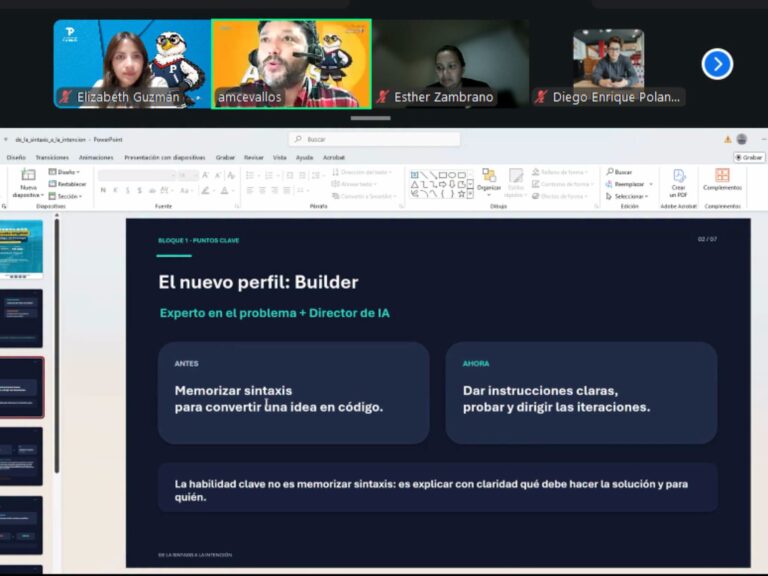Click the Buscar find tool in Edición
768x576 pixels.
[619, 172]
